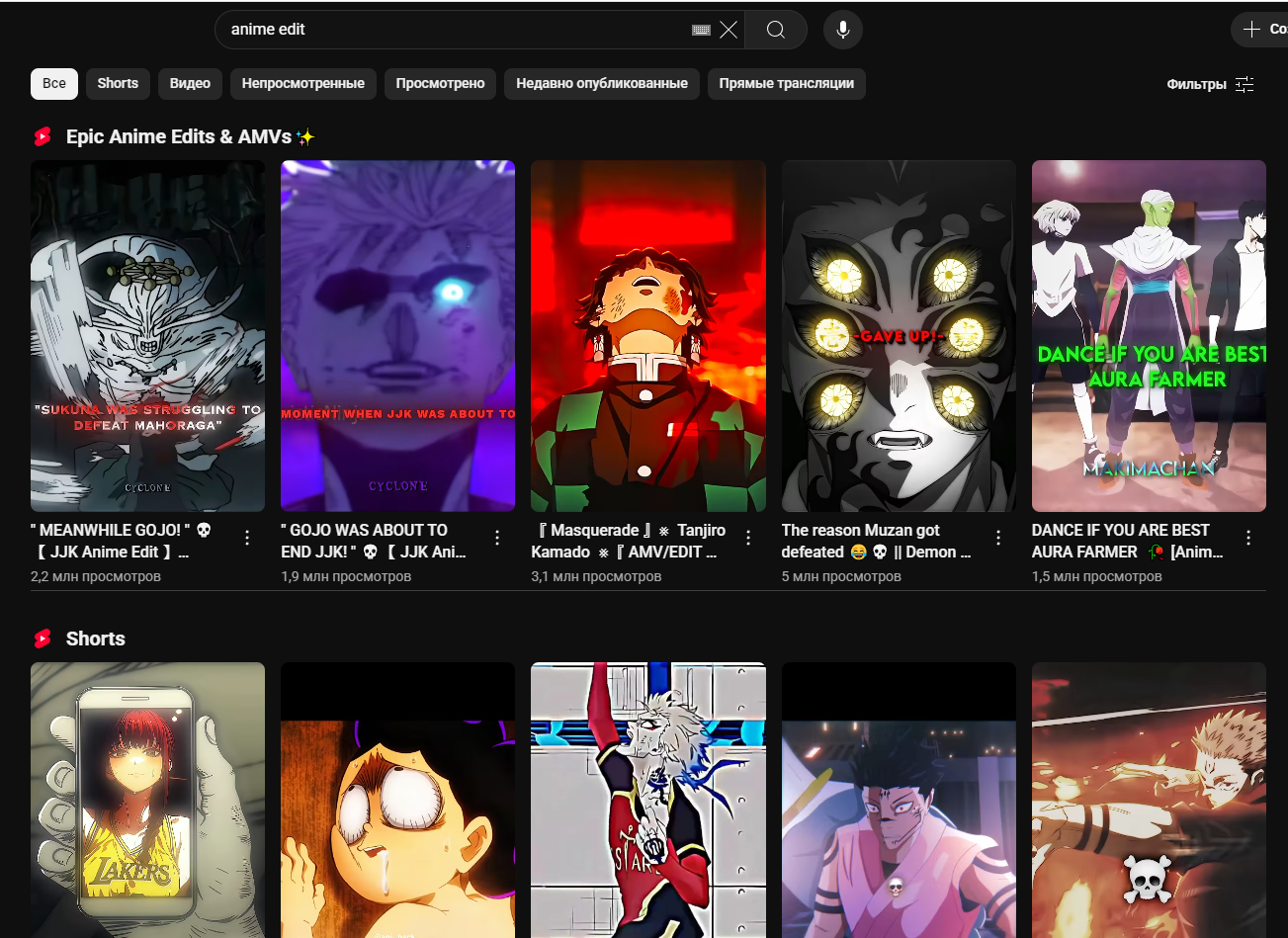Open the GOJO WAS ABOUT TO END JJK title
The width and height of the screenshot is (1288, 938).
coord(374,541)
